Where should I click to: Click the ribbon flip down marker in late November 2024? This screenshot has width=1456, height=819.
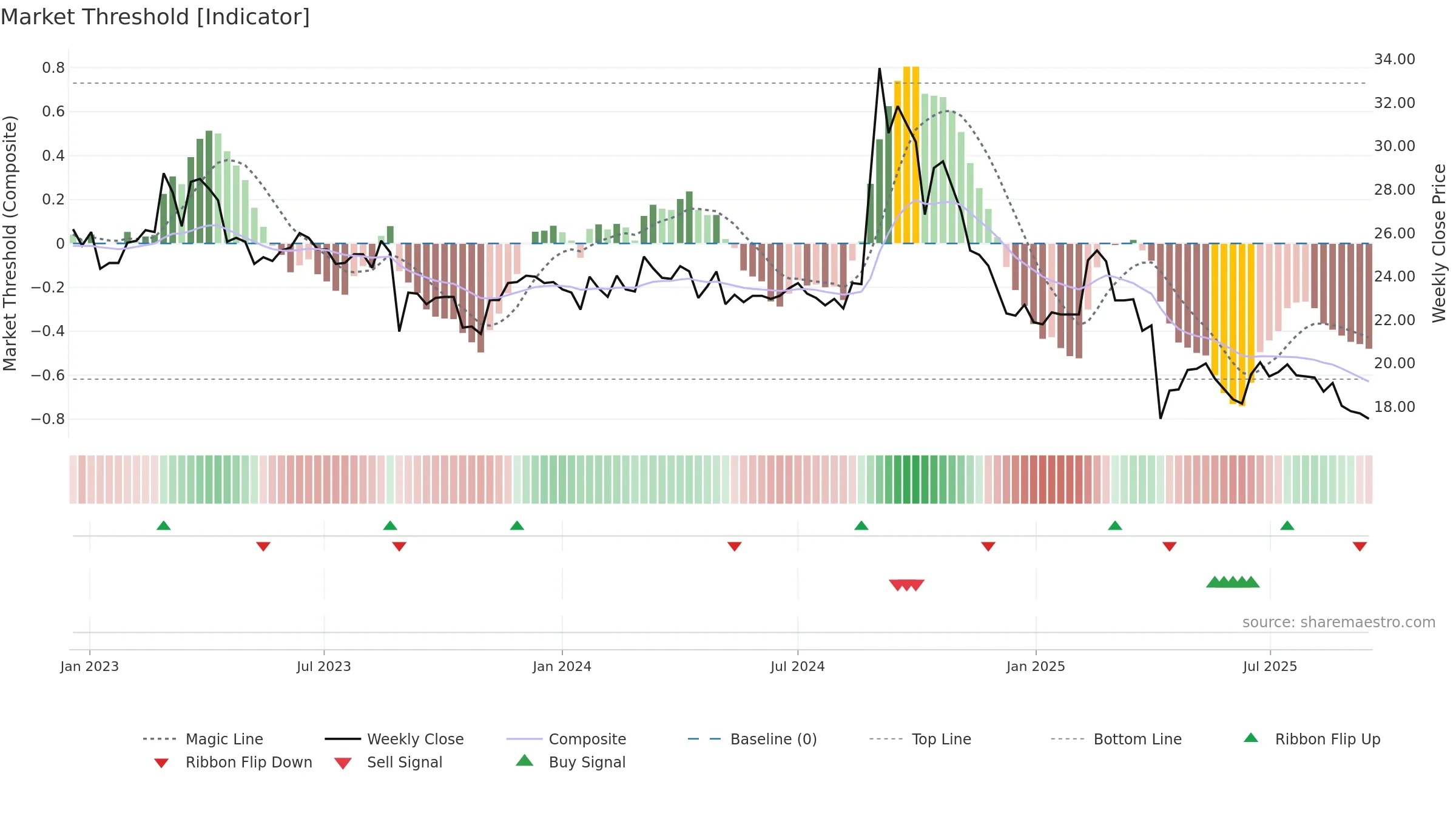tap(988, 547)
